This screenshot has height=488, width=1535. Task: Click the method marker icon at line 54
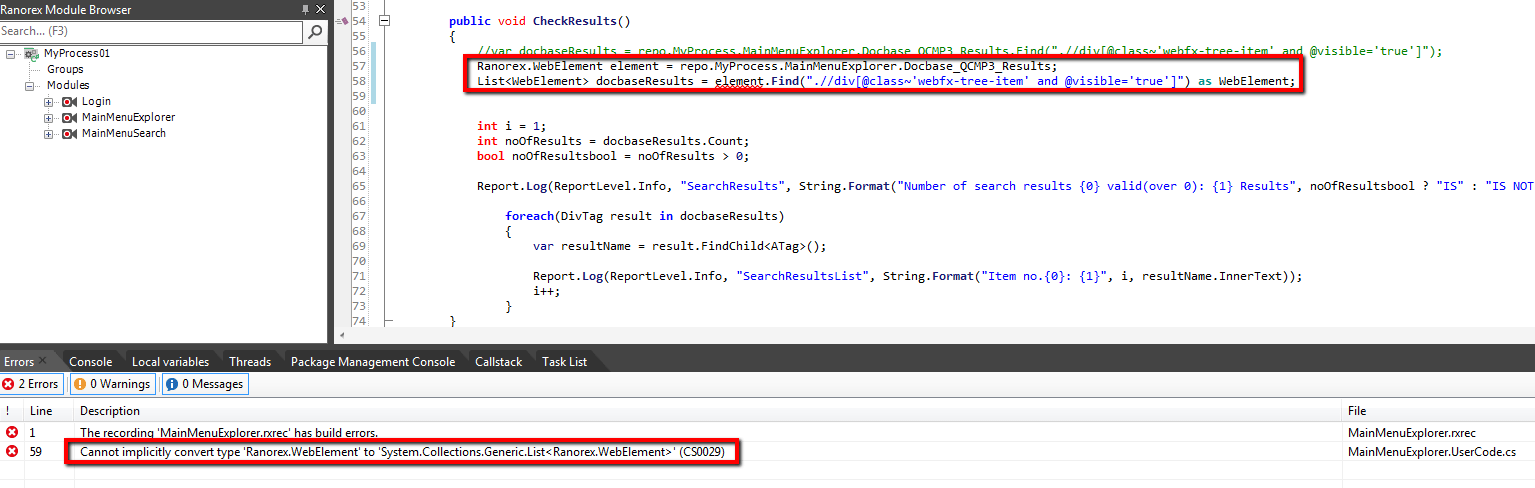point(344,20)
